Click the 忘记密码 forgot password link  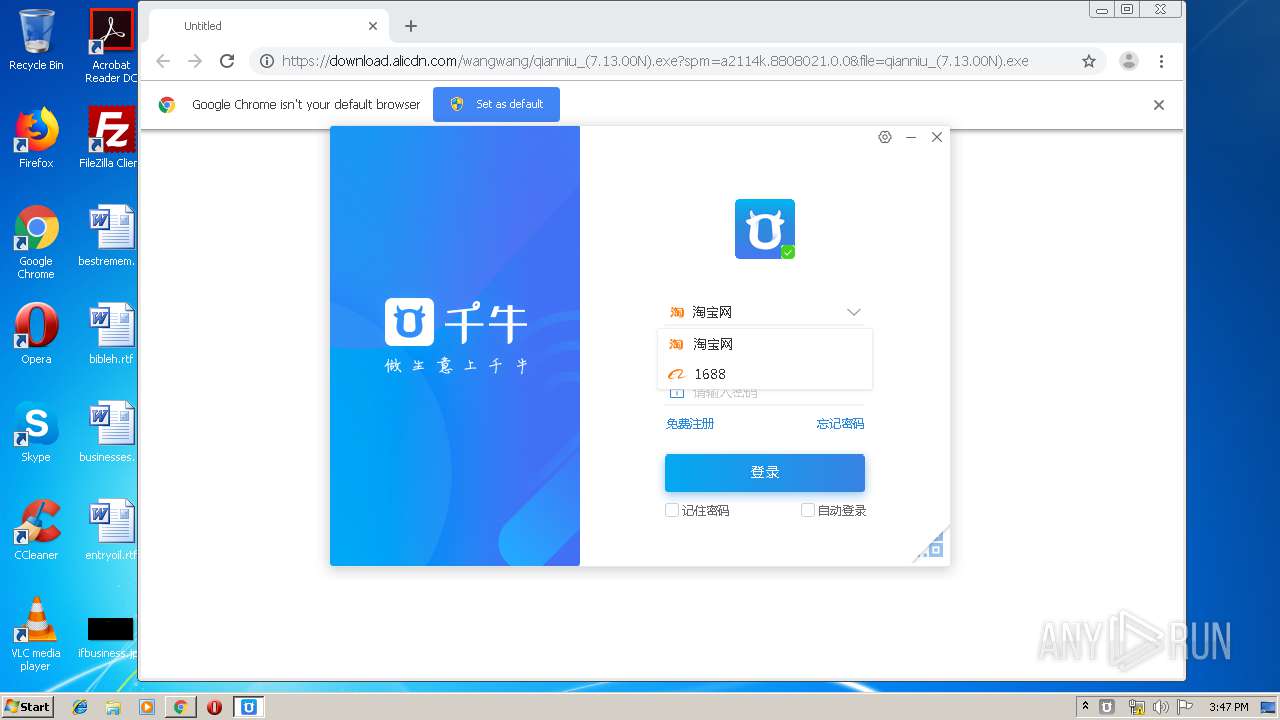tap(840, 424)
